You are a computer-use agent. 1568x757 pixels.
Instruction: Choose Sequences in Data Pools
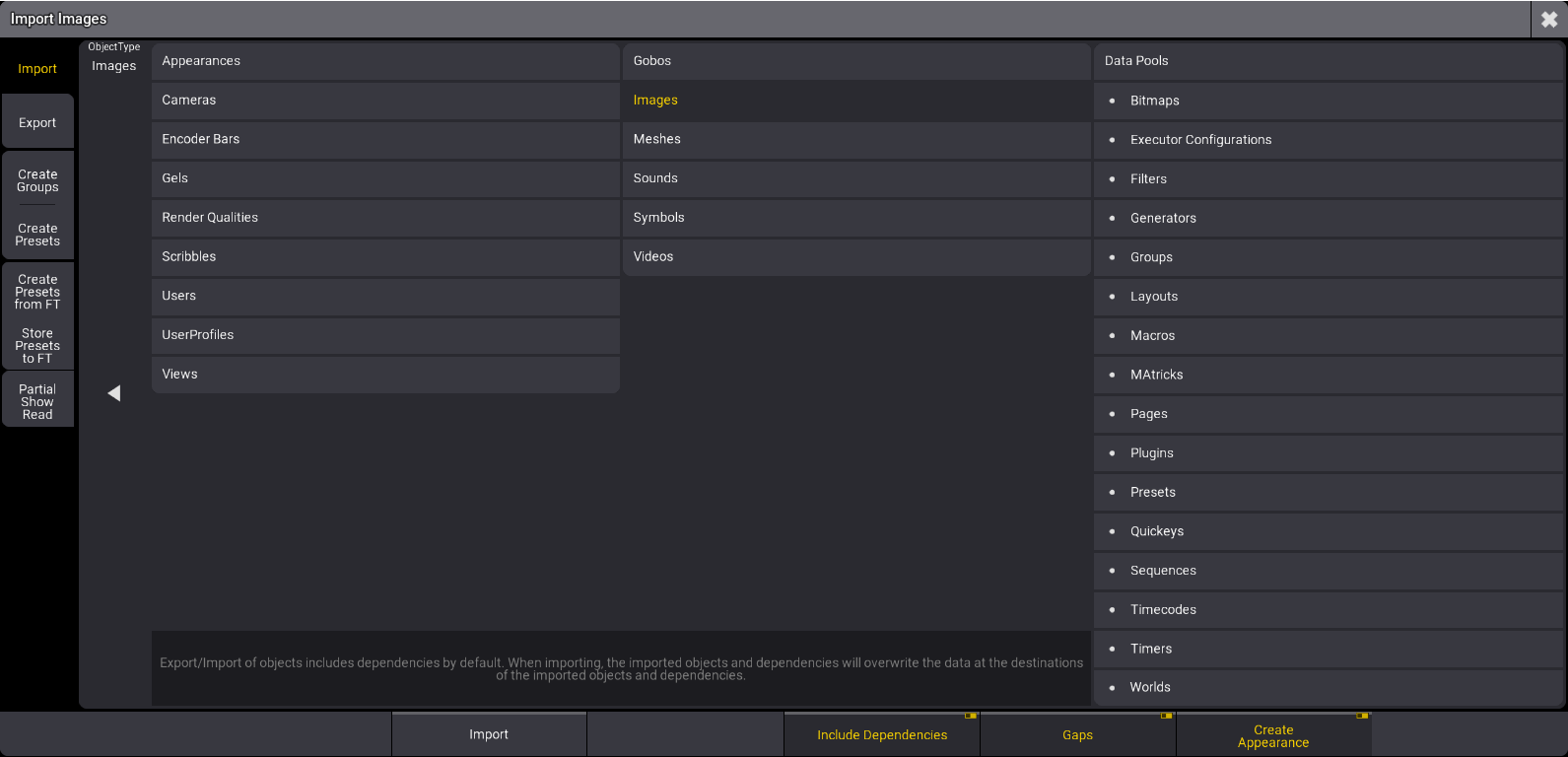coord(1328,571)
